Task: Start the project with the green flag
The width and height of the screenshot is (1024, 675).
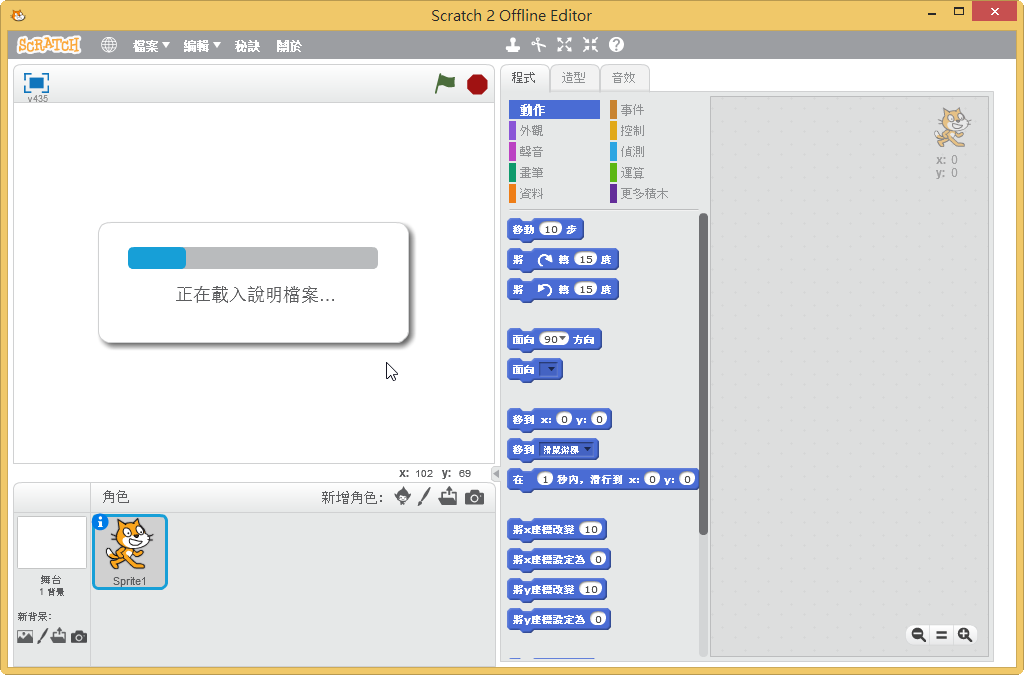Action: click(445, 84)
